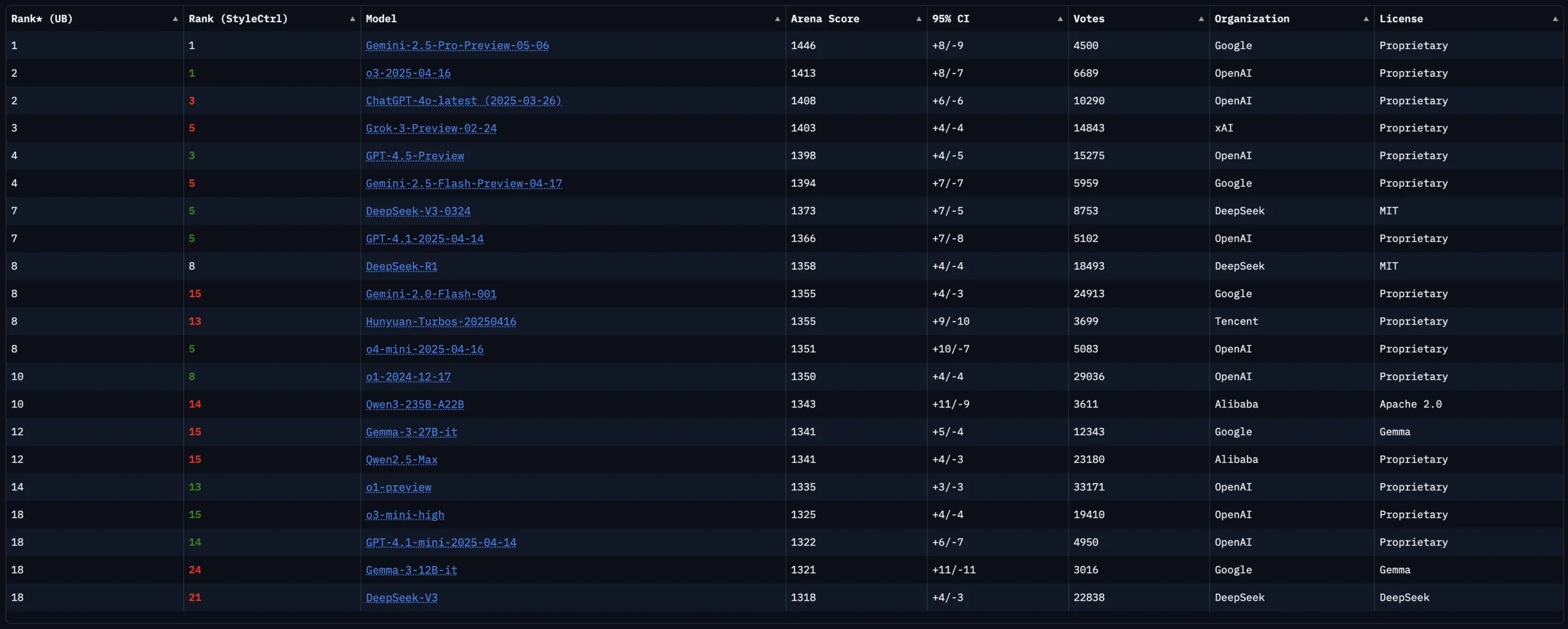
Task: Open Qwen2.5-Max model link
Action: pyautogui.click(x=402, y=459)
